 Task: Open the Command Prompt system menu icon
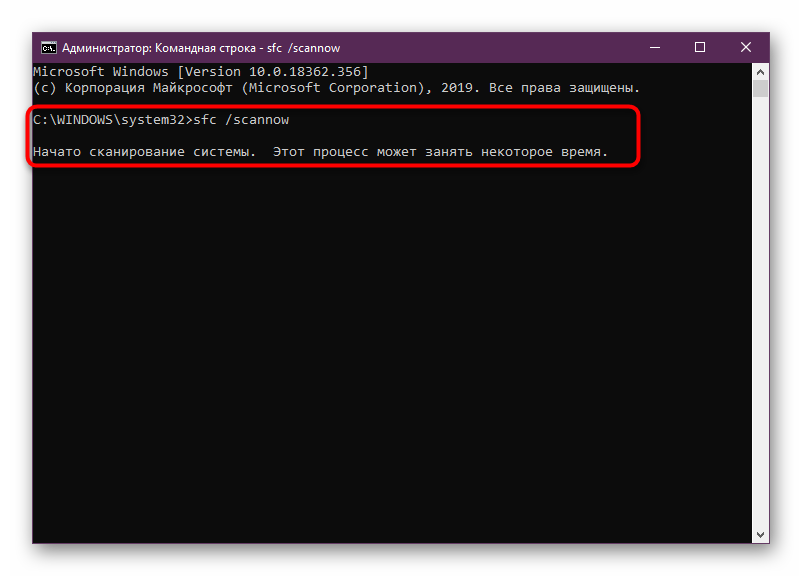(47, 47)
